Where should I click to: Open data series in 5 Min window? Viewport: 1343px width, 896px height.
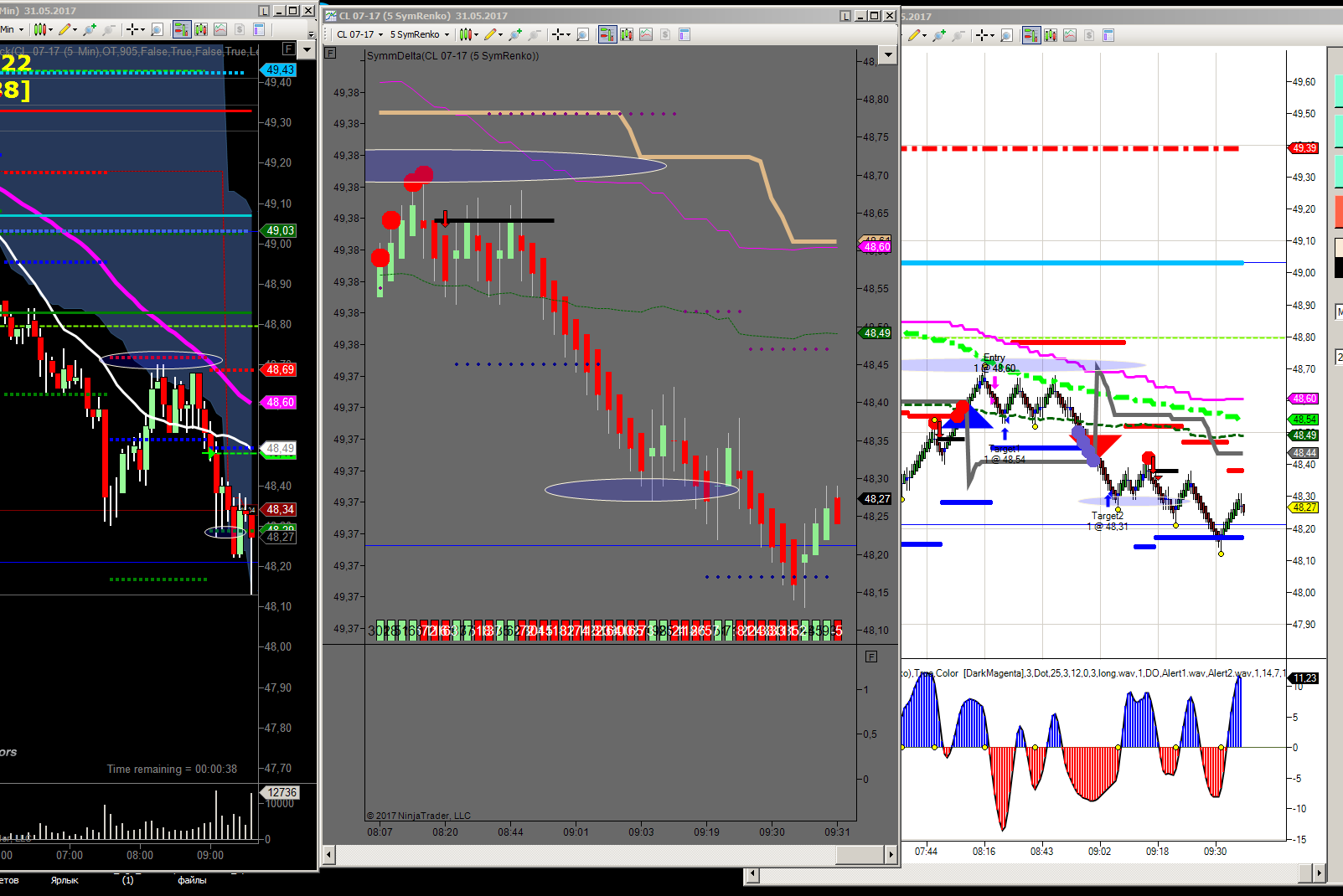coord(201,29)
